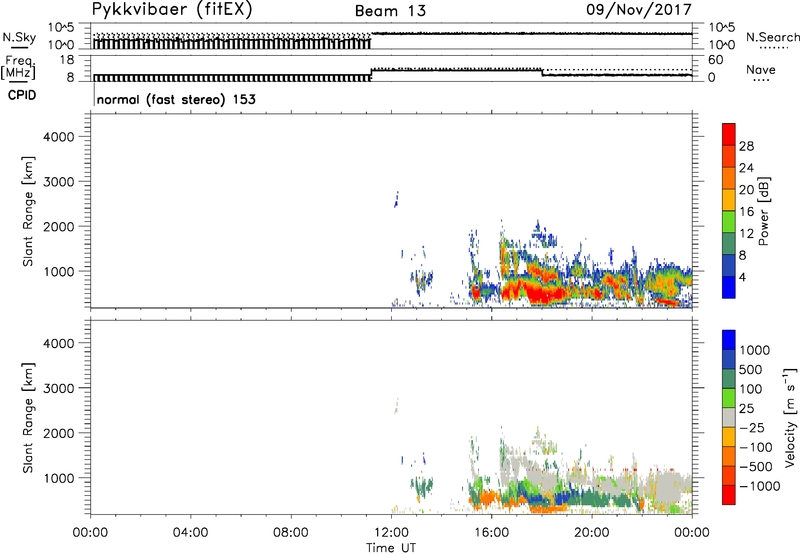Click the Beam 13 label
The width and height of the screenshot is (800, 554).
point(390,11)
